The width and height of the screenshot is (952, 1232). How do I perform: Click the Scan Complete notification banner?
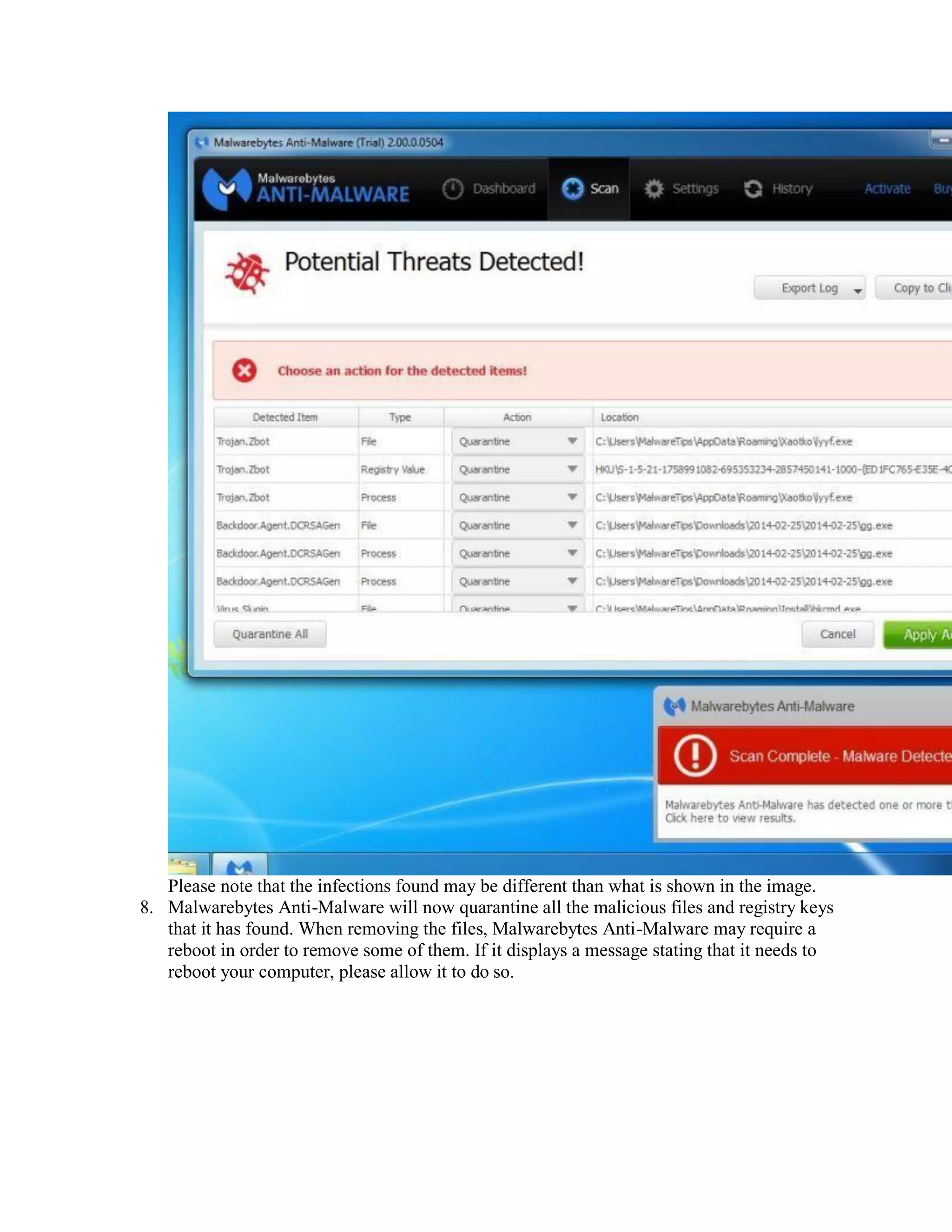tap(805, 756)
